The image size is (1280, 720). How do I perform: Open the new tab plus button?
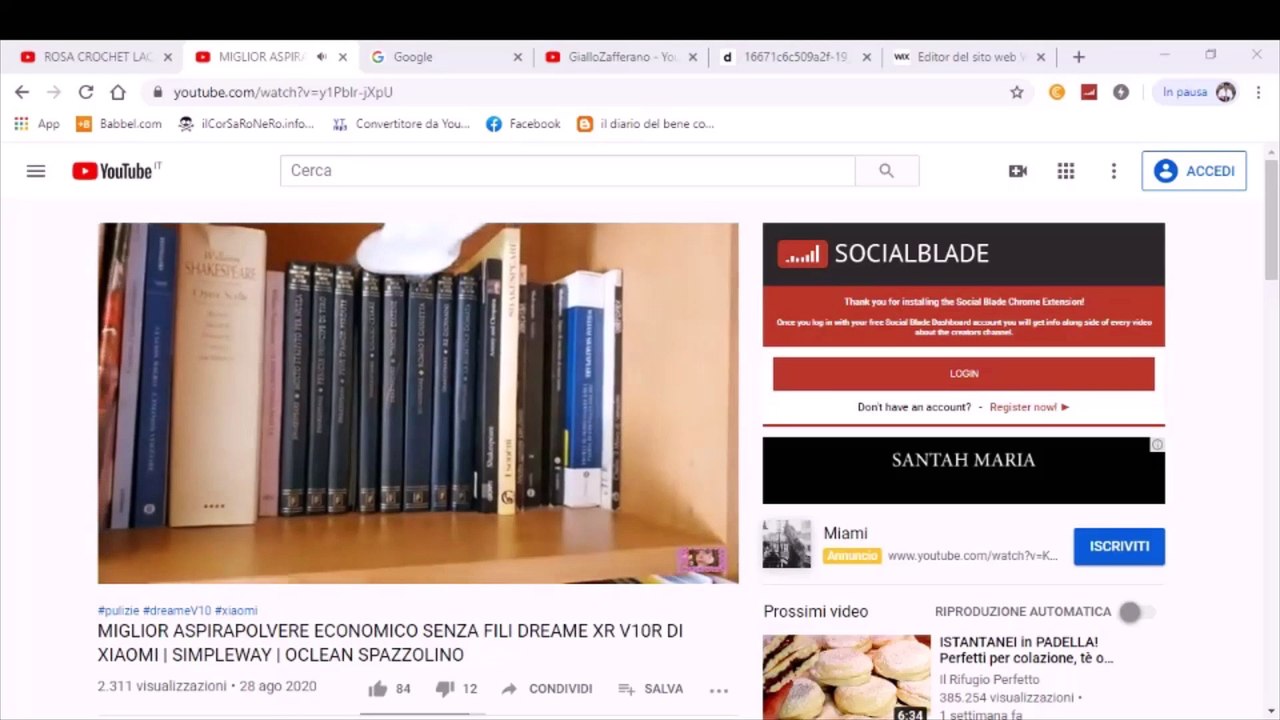click(1078, 57)
